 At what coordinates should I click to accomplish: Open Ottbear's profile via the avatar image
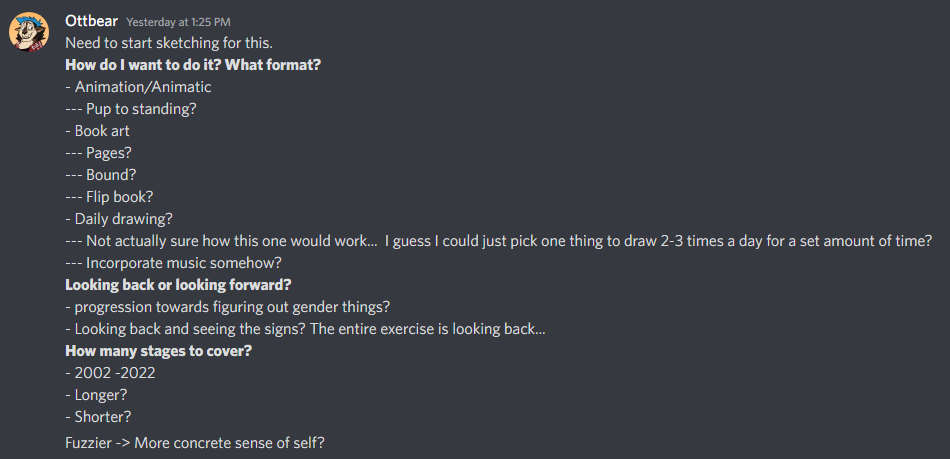point(29,31)
